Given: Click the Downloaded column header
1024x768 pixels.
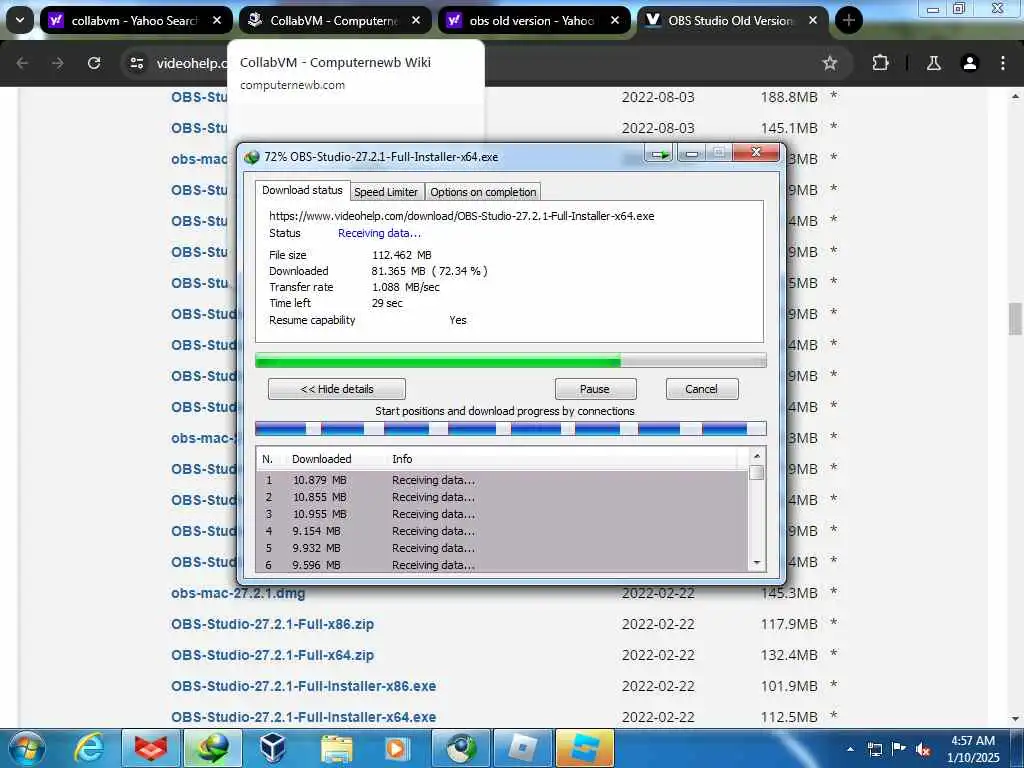Looking at the screenshot, I should pyautogui.click(x=321, y=459).
